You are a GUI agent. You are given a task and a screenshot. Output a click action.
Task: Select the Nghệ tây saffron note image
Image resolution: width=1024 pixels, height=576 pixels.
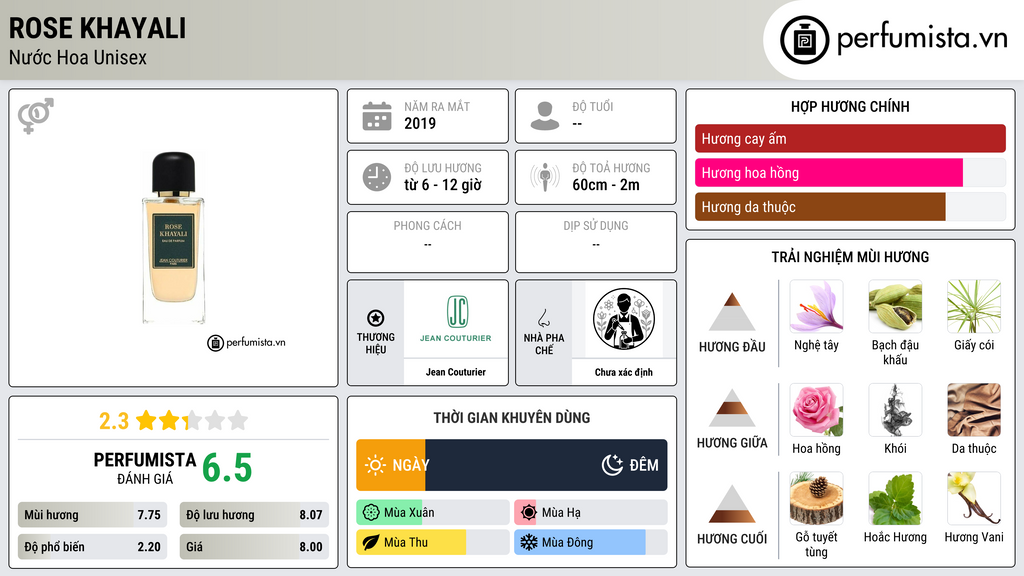point(816,306)
